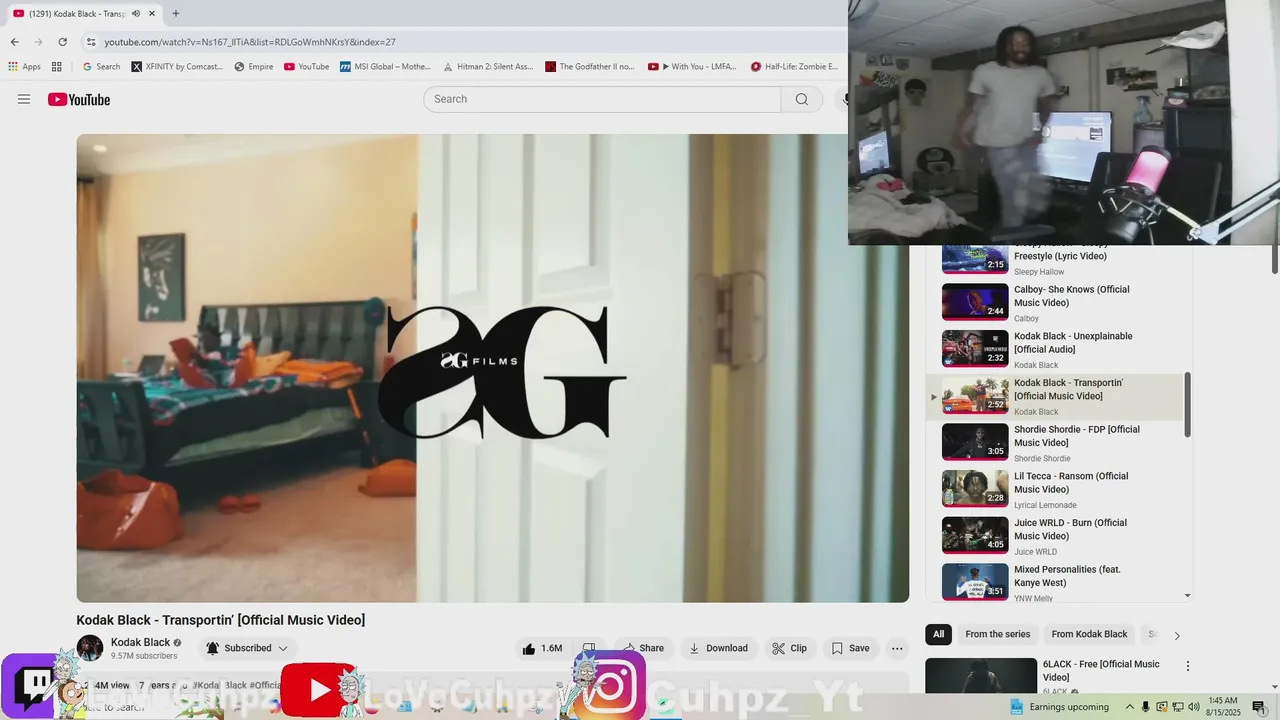Open the MSI Global bookmark
Viewport: 1280px width, 720px height.
pos(385,67)
